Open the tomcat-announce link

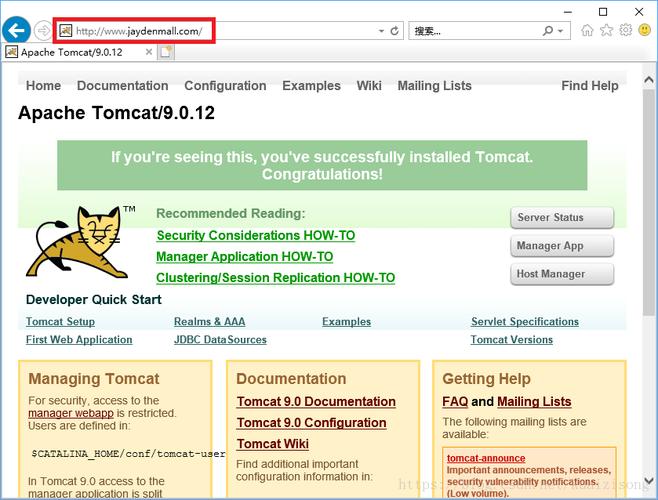pyautogui.click(x=486, y=458)
